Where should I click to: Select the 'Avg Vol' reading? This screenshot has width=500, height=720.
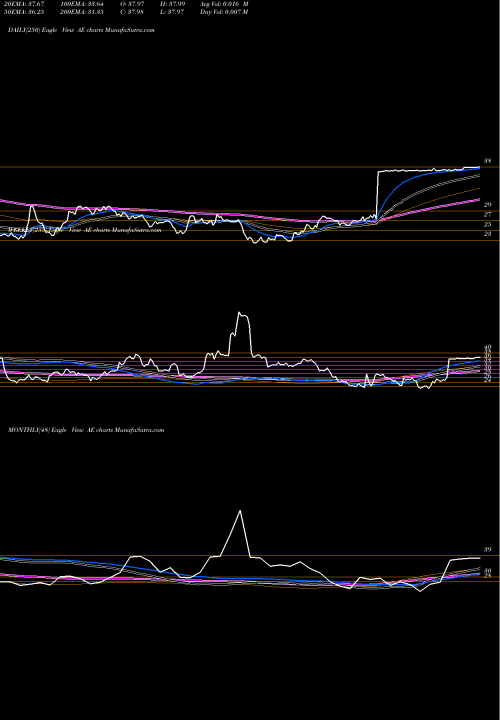click(x=224, y=4)
